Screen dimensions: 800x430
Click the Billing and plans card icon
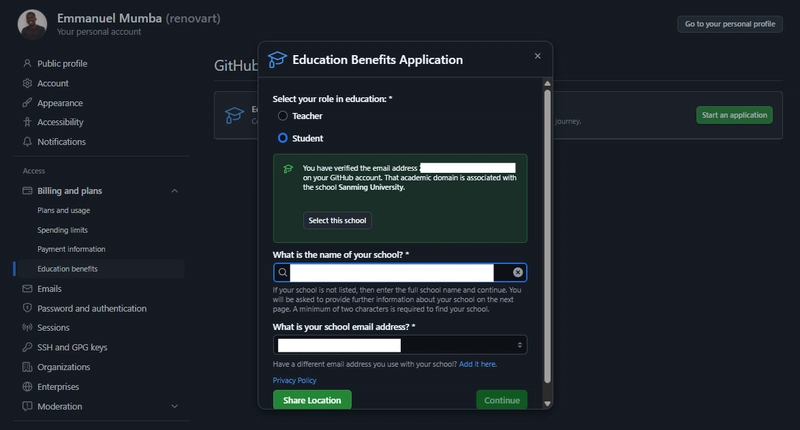(27, 191)
